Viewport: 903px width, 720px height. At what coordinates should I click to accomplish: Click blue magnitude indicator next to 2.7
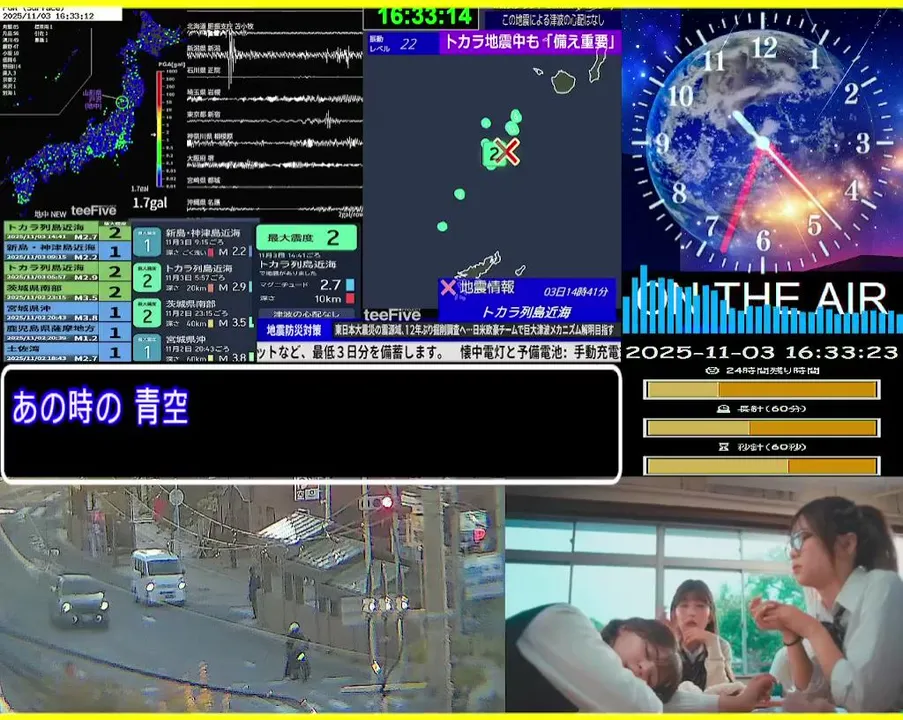pyautogui.click(x=350, y=285)
